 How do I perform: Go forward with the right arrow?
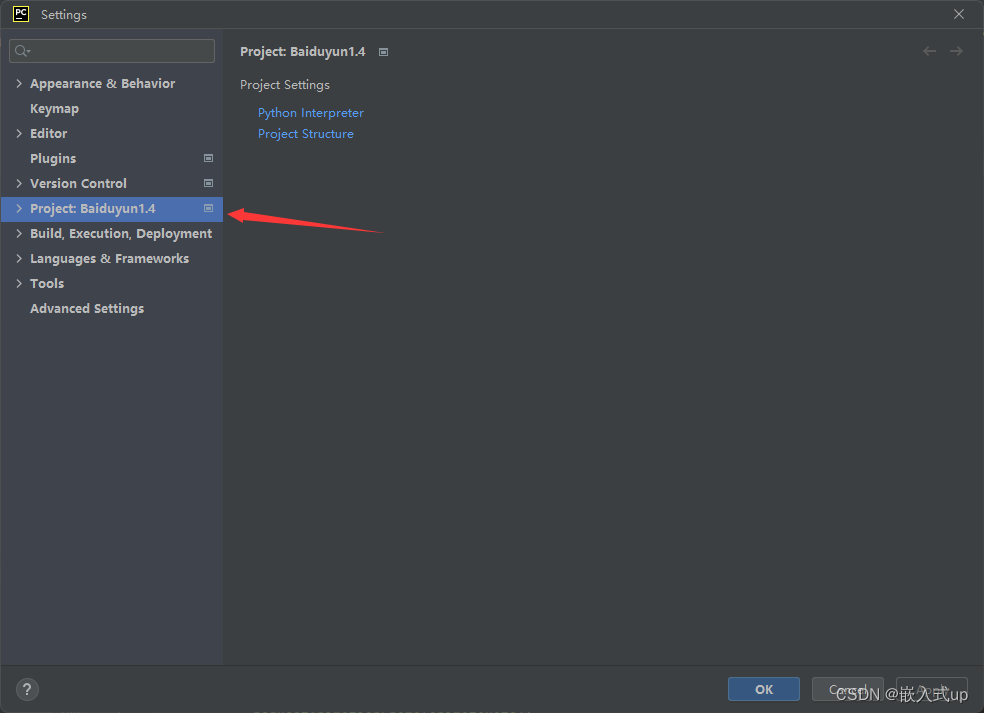click(956, 51)
